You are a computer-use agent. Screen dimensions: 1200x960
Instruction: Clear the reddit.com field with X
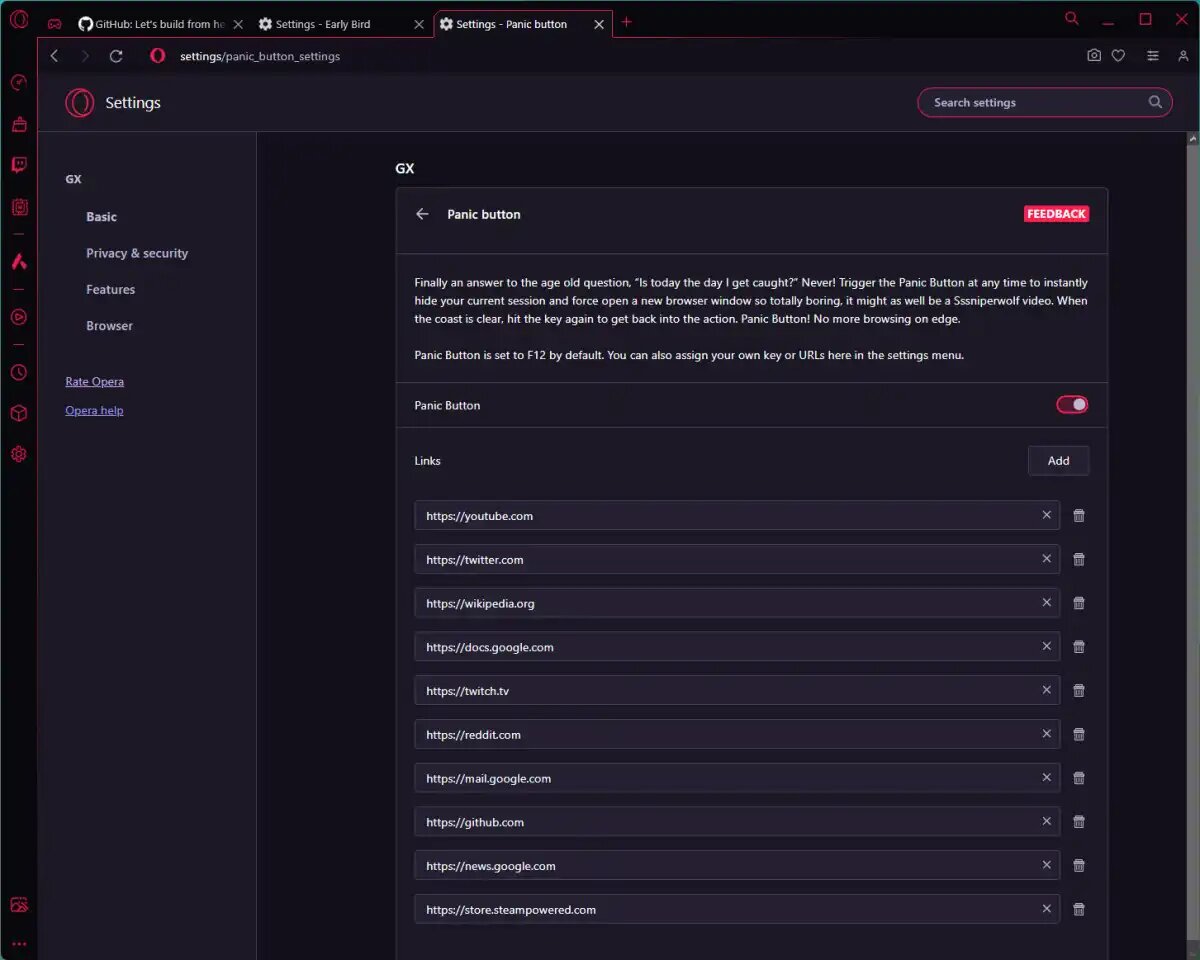(x=1047, y=734)
